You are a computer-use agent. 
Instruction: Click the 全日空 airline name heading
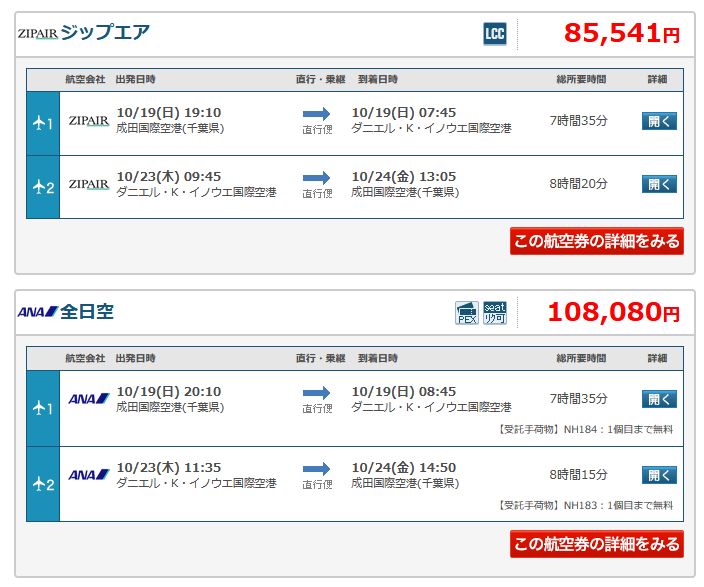(x=87, y=312)
